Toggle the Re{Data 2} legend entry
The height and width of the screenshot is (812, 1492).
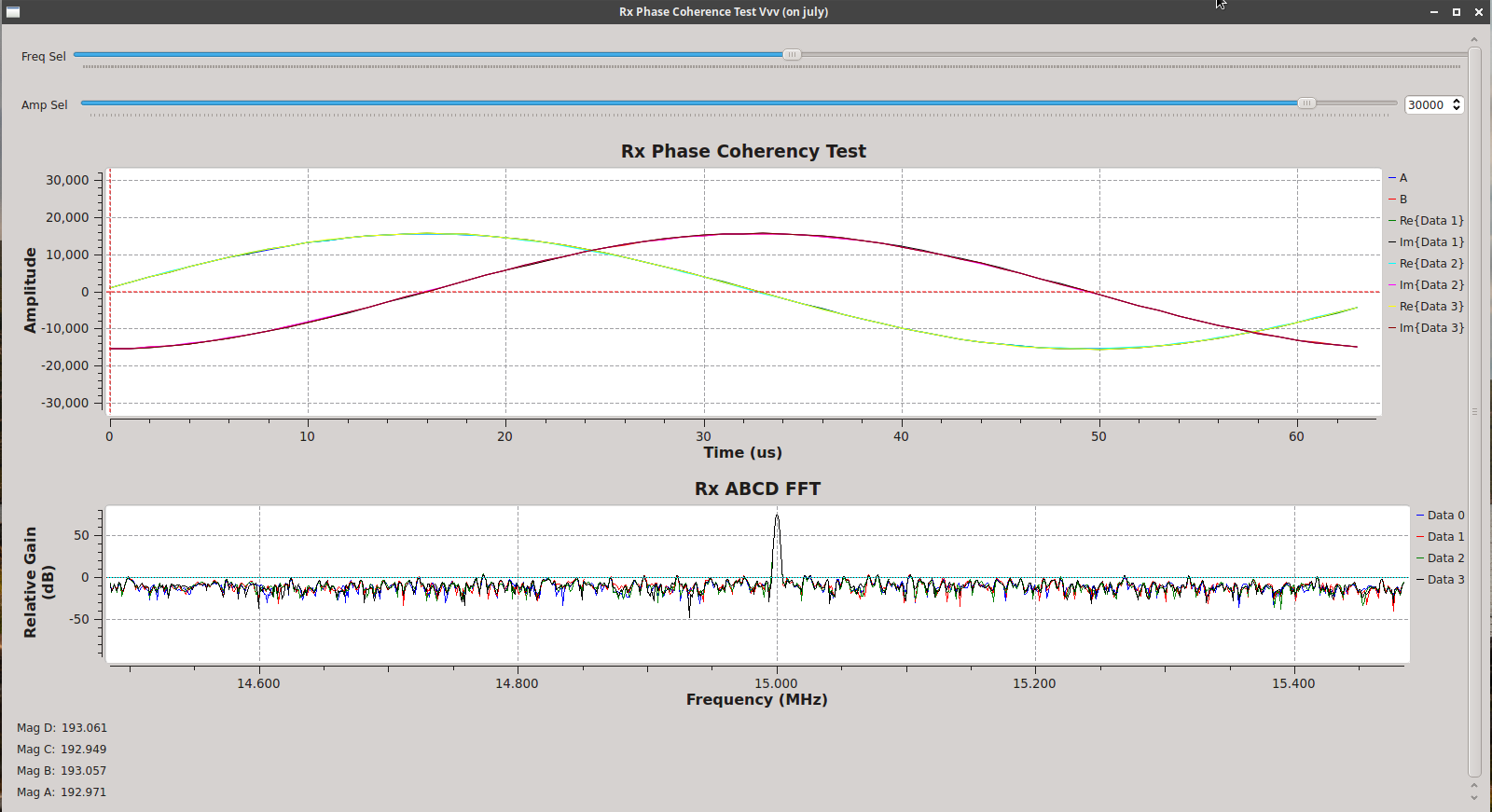1430,264
